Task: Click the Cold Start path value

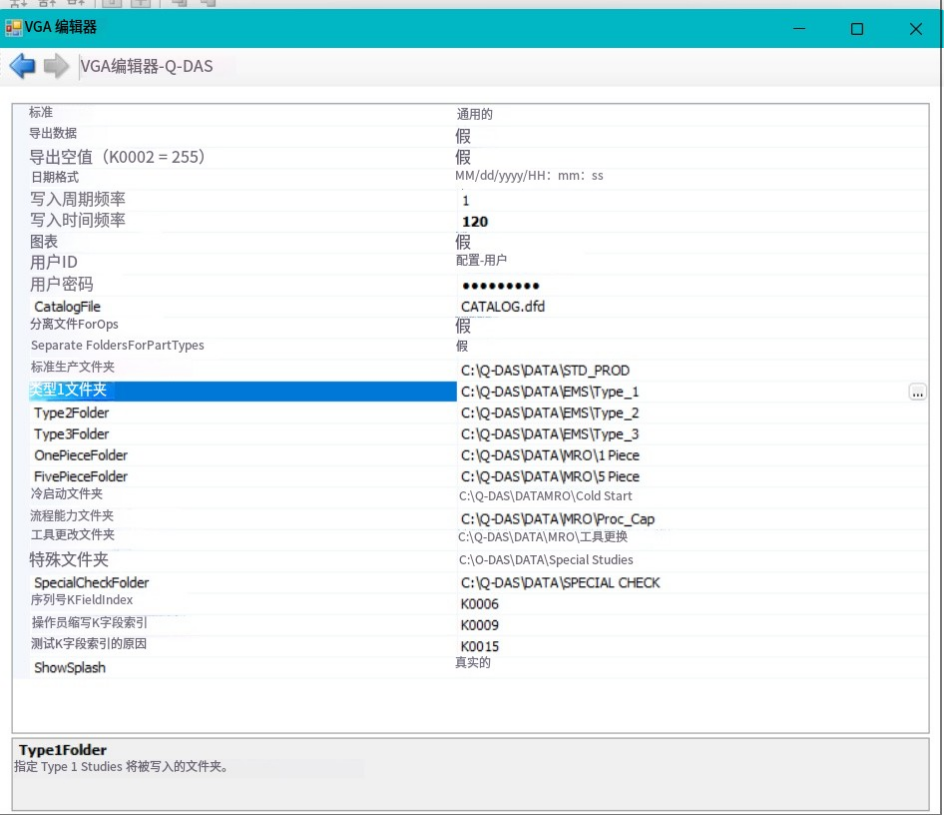Action: (x=545, y=496)
